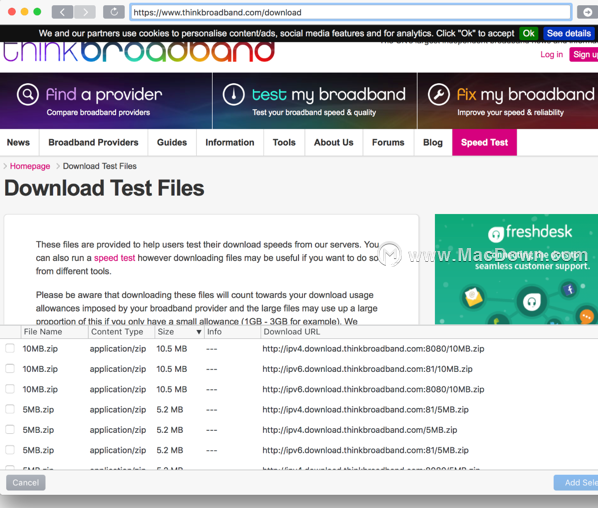Screen dimensions: 598x508
Task: Open the About Us menu
Action: tap(334, 142)
